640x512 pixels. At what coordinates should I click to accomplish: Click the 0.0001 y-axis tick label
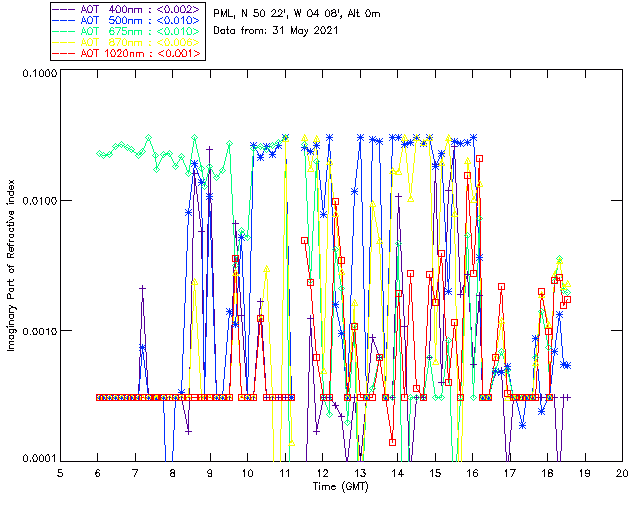point(38,457)
